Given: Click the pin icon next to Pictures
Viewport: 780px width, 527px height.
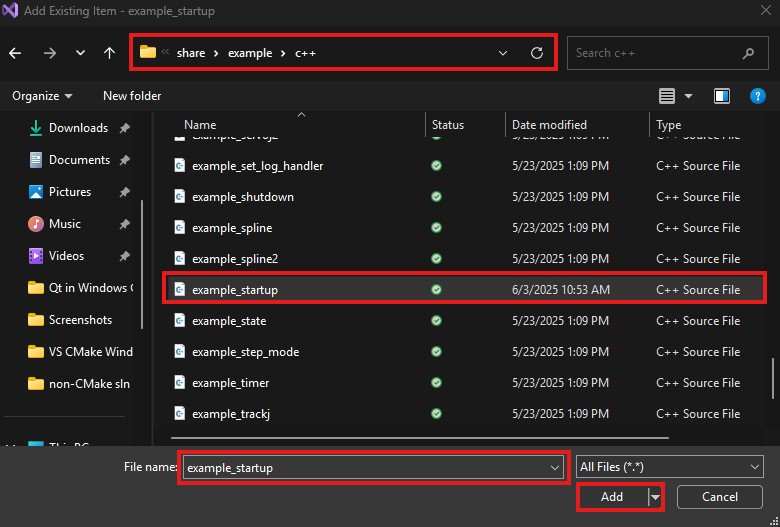Looking at the screenshot, I should click(124, 192).
